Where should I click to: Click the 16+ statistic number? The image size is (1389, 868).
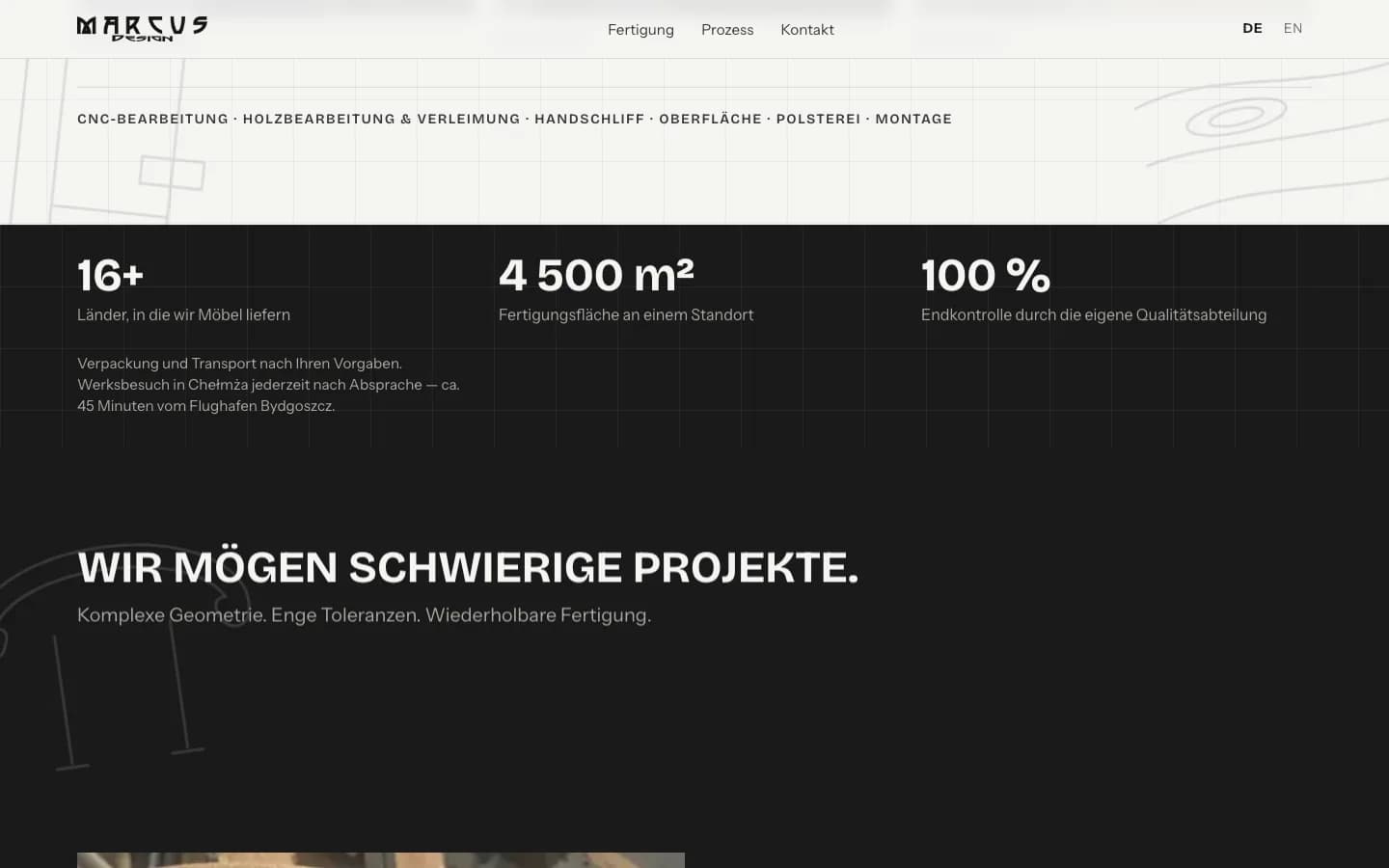[x=110, y=275]
